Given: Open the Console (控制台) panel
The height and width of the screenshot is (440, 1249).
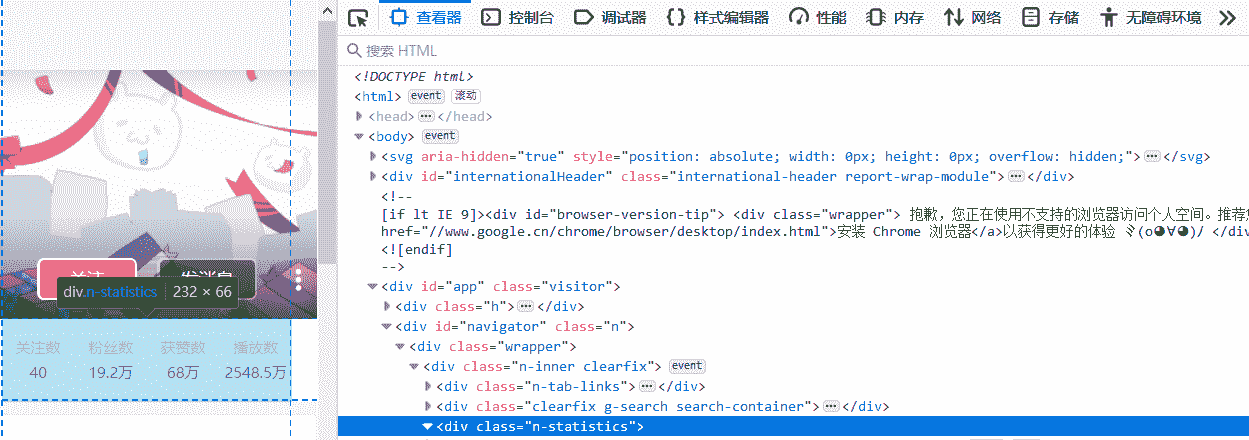Looking at the screenshot, I should coord(517,18).
